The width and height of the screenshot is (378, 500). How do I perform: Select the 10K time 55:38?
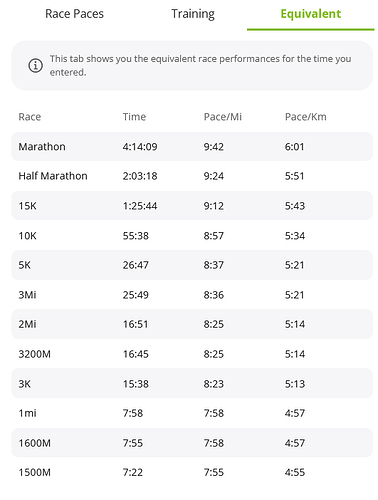(136, 236)
